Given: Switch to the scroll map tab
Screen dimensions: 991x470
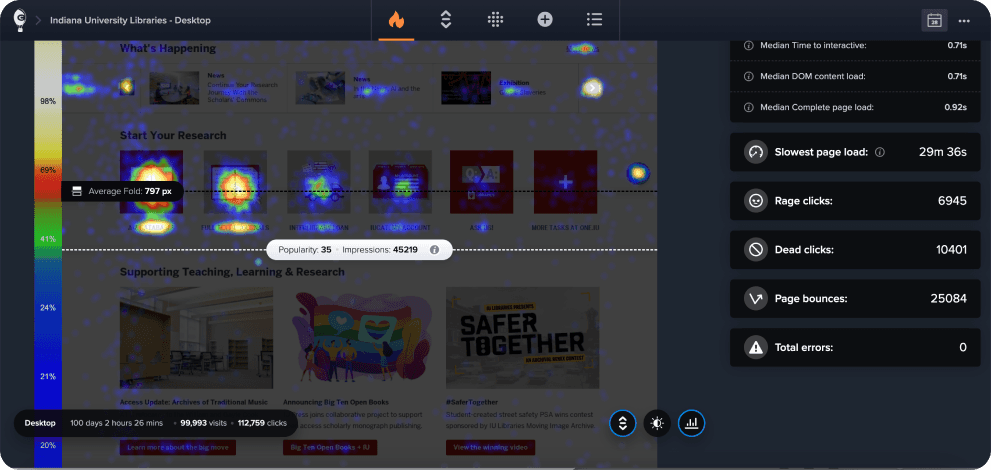Looking at the screenshot, I should coord(446,20).
